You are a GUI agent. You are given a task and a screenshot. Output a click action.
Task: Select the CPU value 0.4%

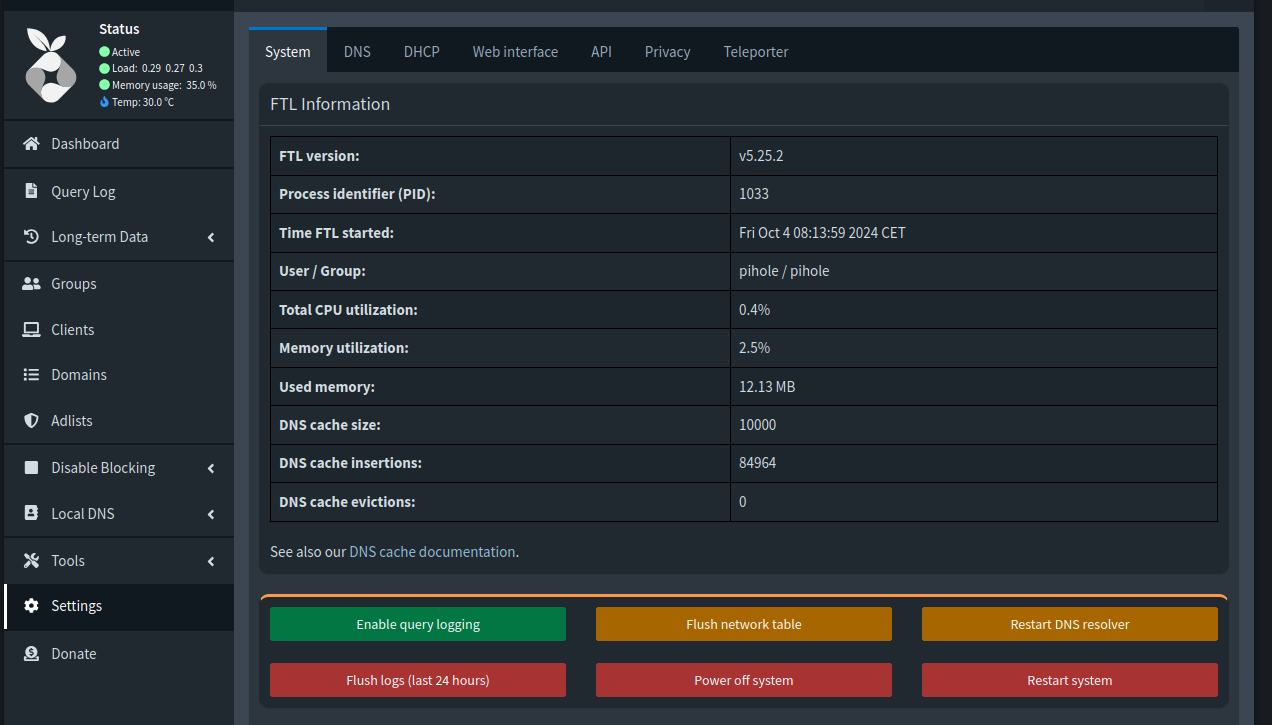pos(755,310)
